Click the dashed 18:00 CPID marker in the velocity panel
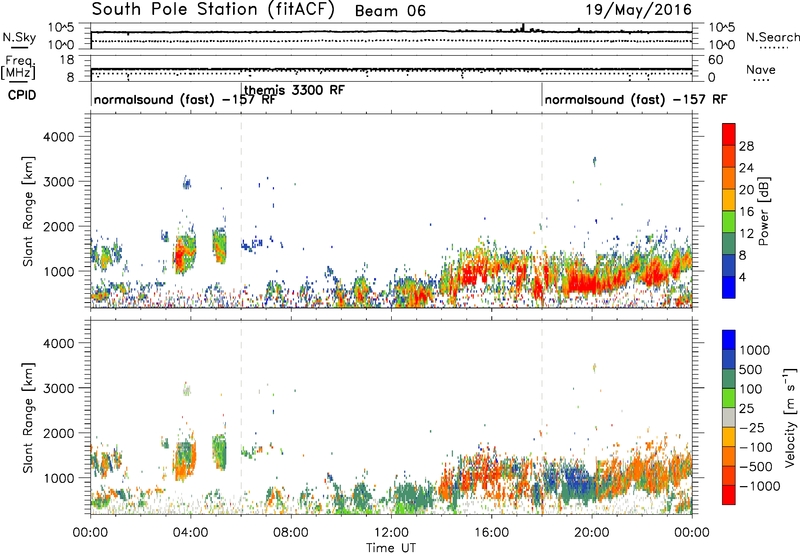This screenshot has height=554, width=800. [542, 417]
